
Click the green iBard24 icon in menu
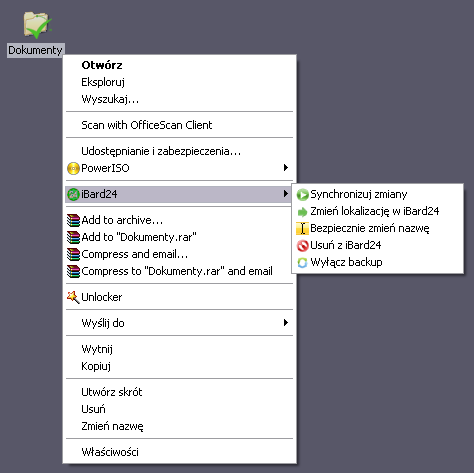(73, 194)
